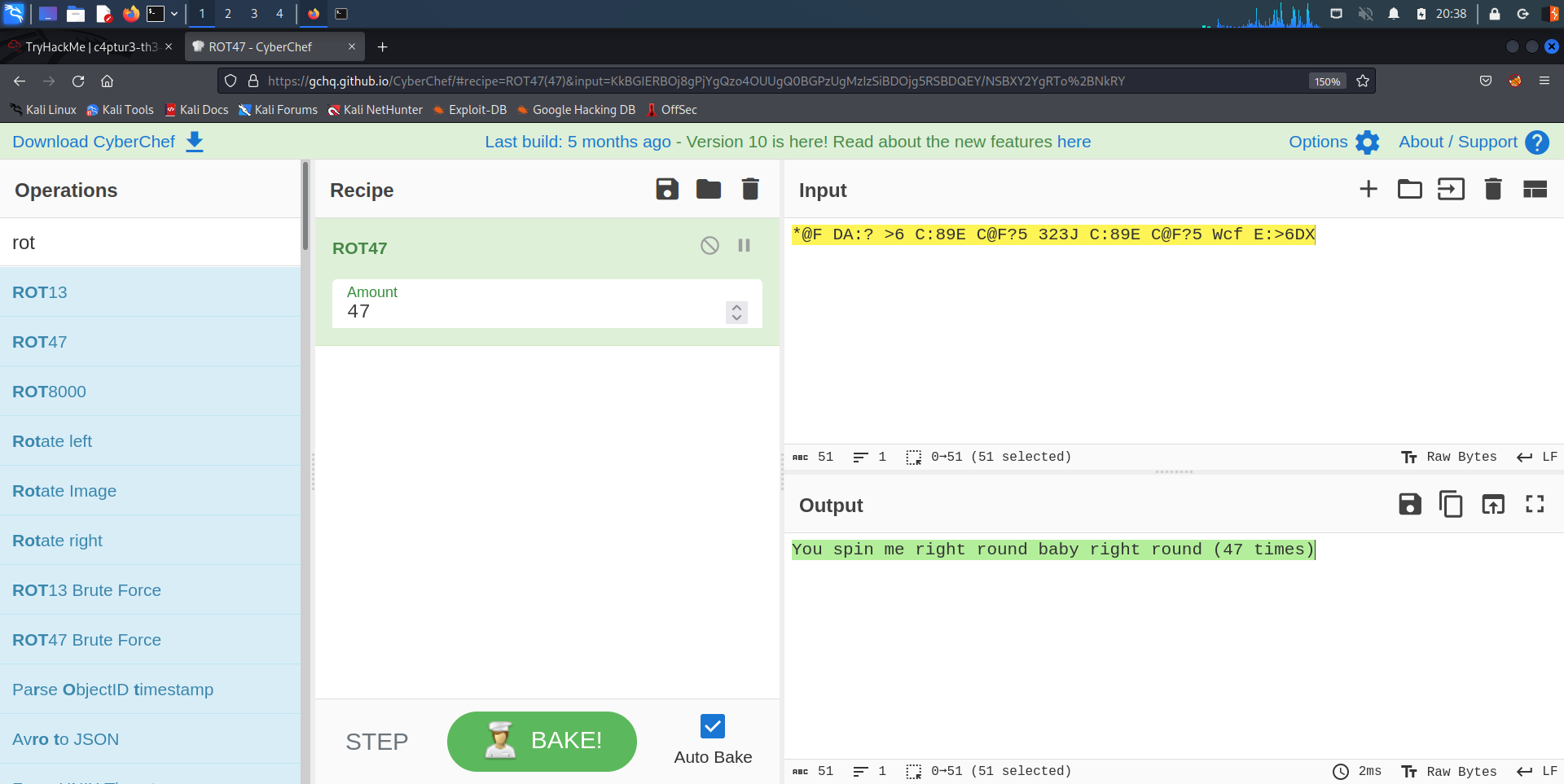Open input character encoding Raw Bytes selector
Screen dimensions: 1564x784
(1449, 457)
